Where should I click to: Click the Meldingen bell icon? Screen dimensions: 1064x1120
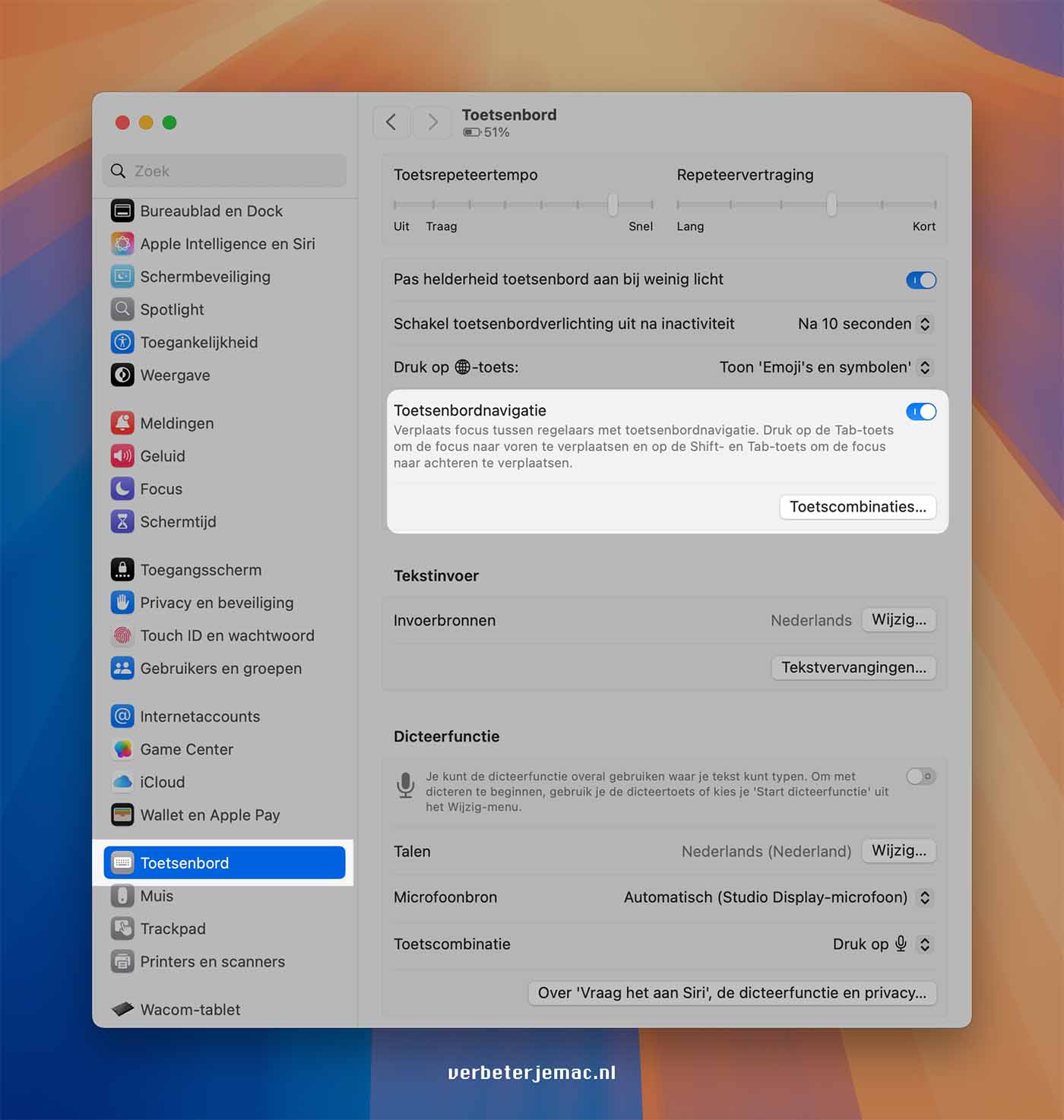(122, 423)
